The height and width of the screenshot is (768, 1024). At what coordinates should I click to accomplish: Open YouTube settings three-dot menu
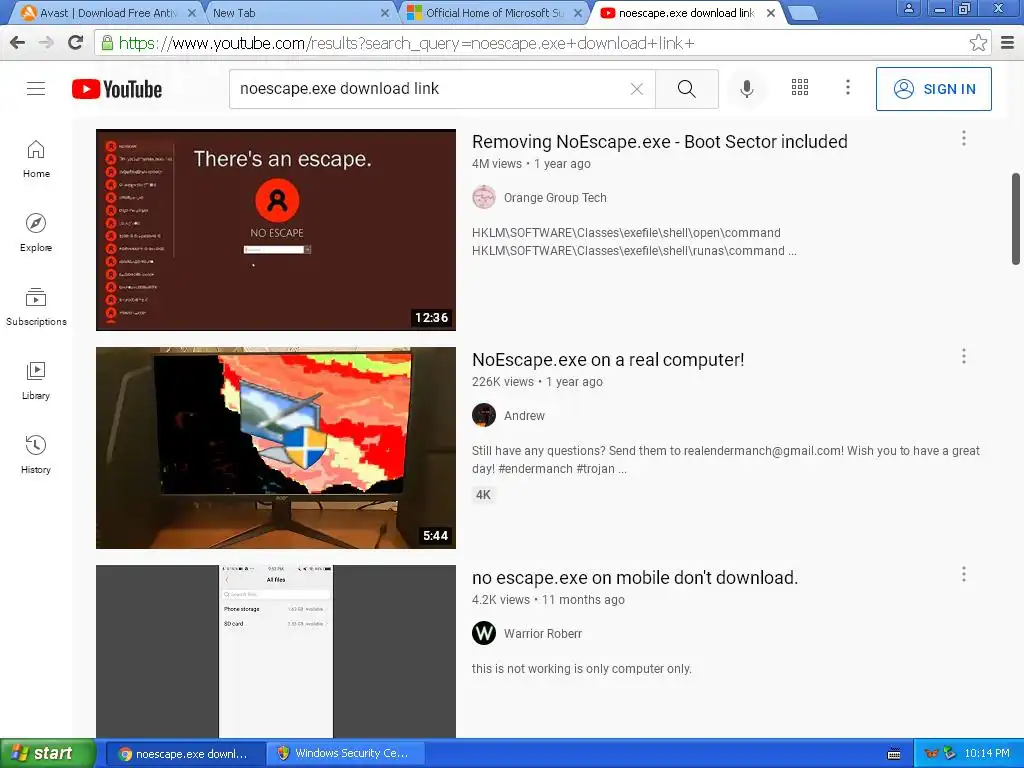(x=848, y=88)
